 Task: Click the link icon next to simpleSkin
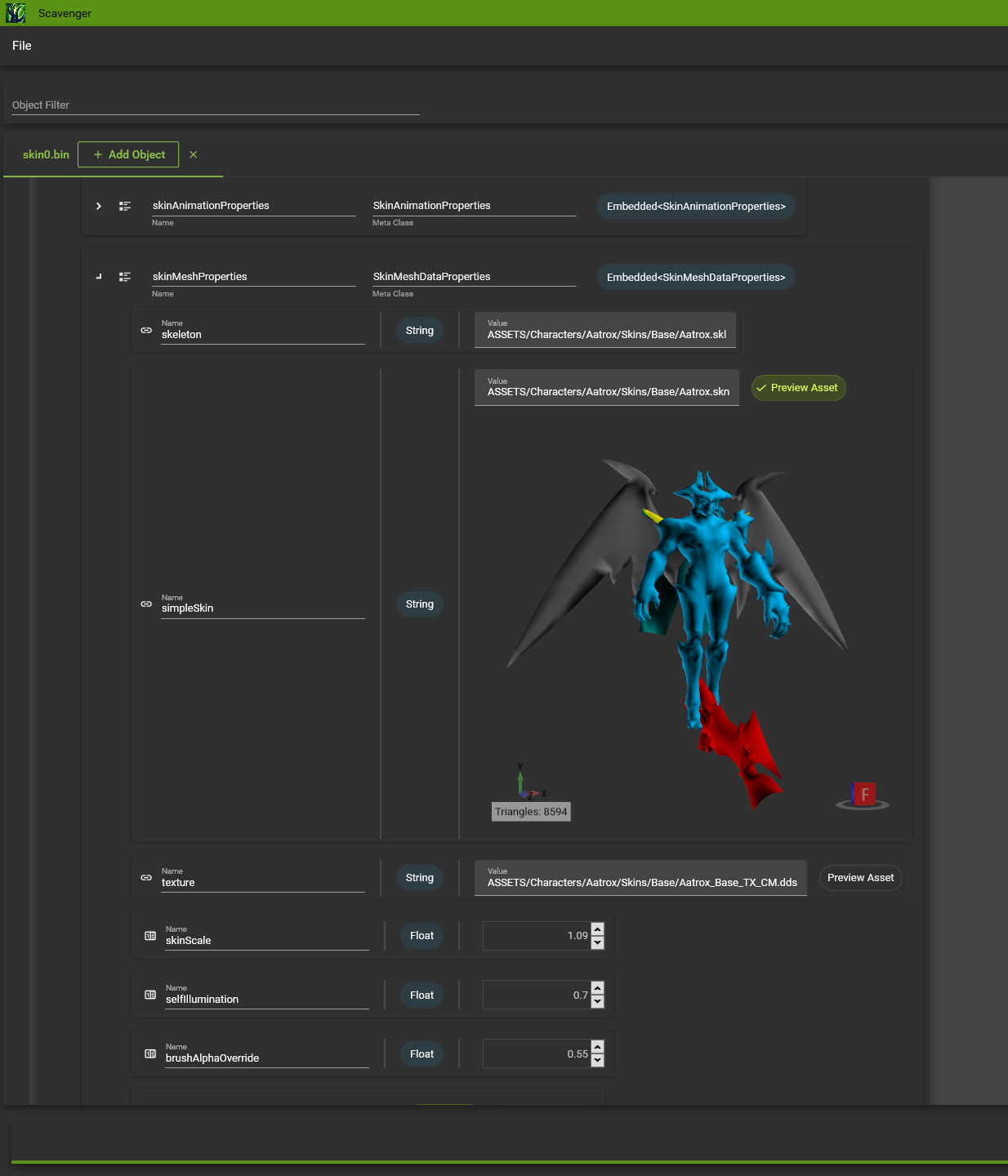(x=145, y=604)
